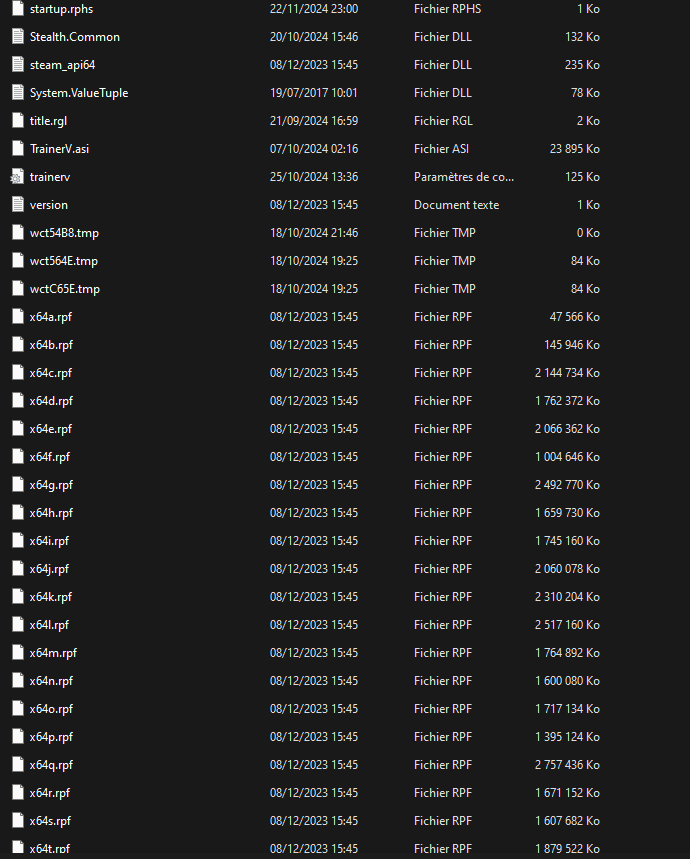Click the version text document icon
The height and width of the screenshot is (859, 690).
pos(17,205)
